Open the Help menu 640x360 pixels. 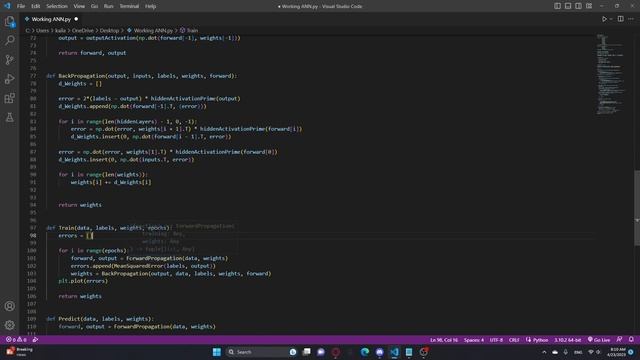(x=151, y=6)
